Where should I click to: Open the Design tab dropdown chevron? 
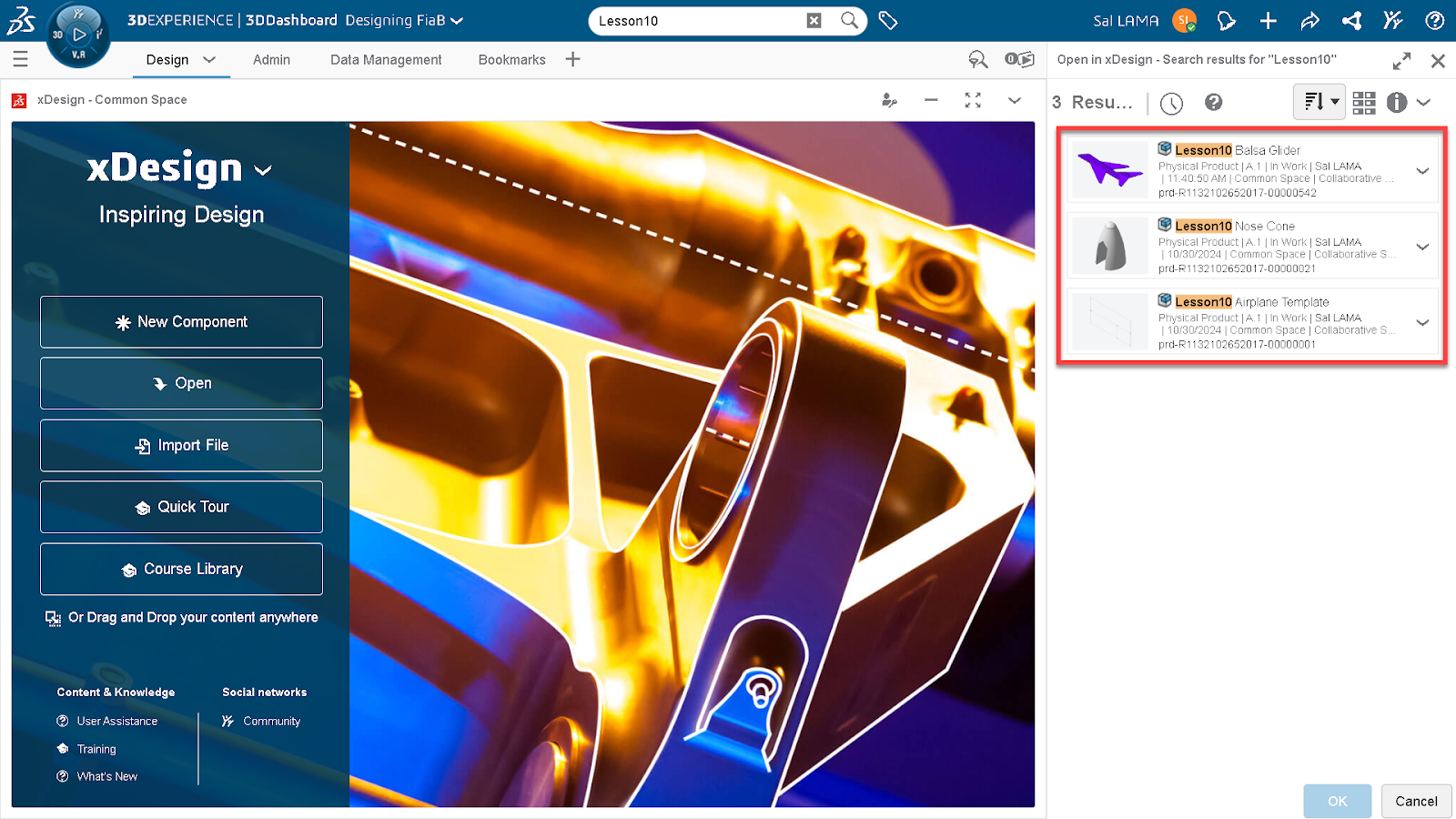tap(209, 60)
